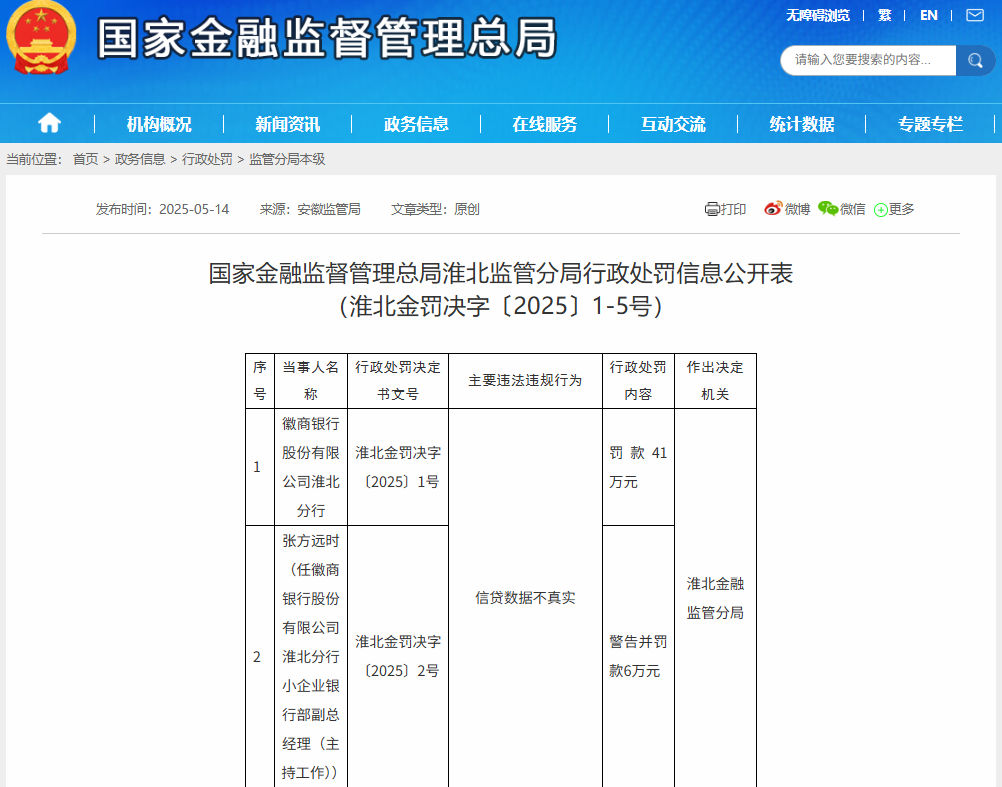The height and width of the screenshot is (787, 1002).
Task: Share to Weibo (微博)
Action: pyautogui.click(x=787, y=209)
